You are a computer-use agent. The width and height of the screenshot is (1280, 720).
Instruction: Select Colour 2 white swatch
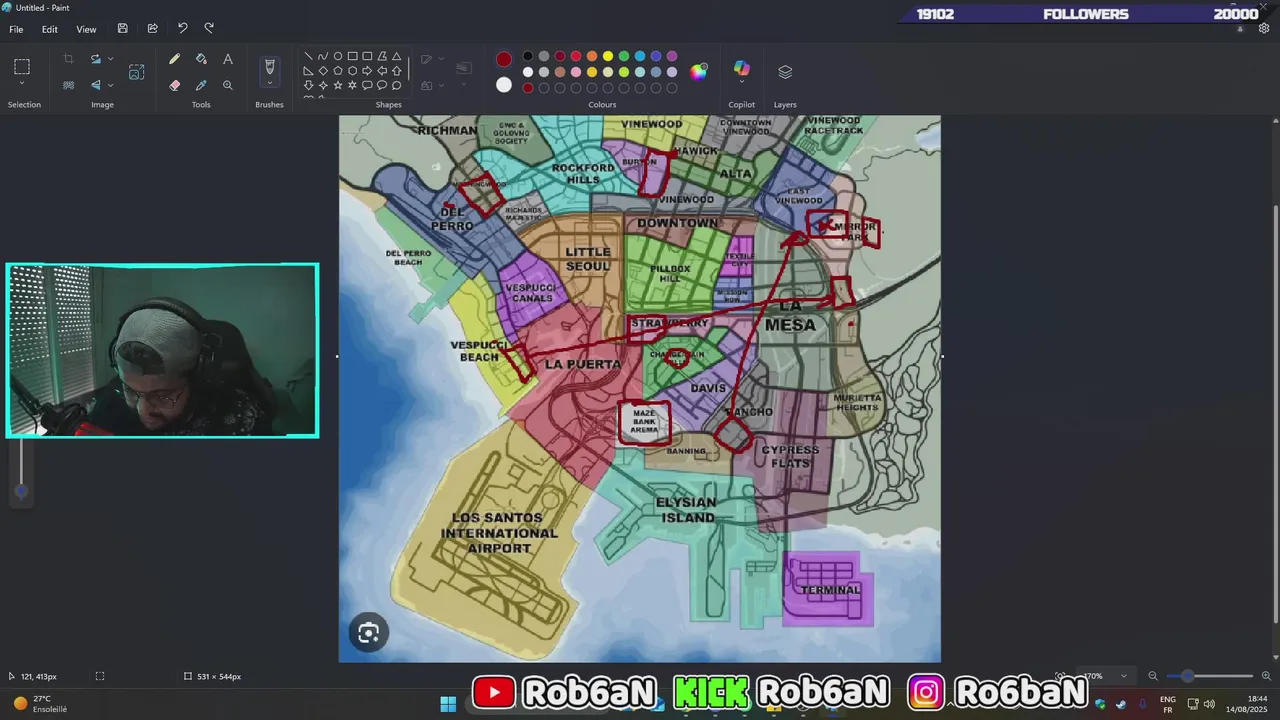pyautogui.click(x=504, y=85)
